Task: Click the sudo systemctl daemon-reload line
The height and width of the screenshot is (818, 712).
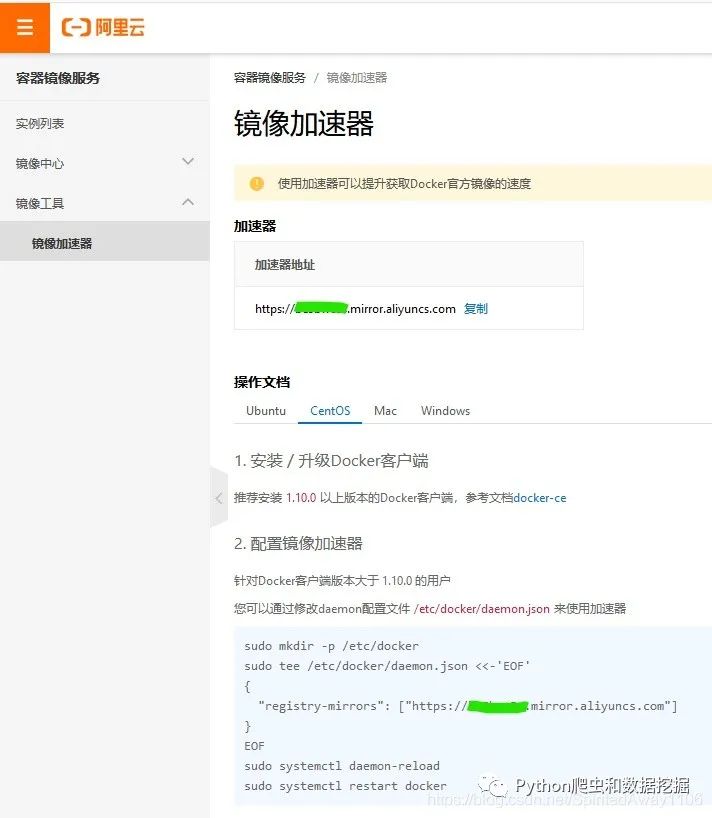Action: point(342,766)
